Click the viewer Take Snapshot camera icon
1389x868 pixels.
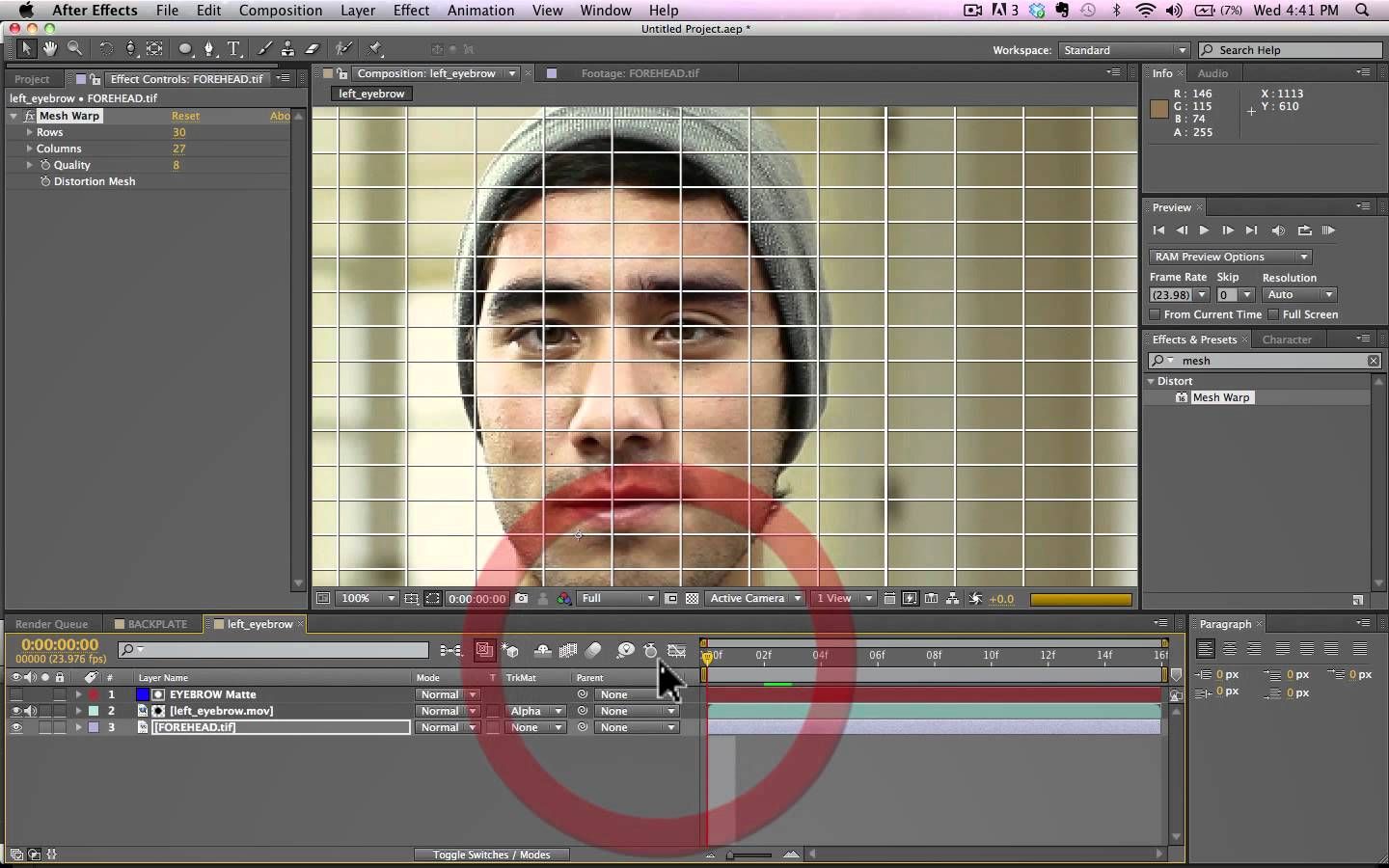pos(522,599)
